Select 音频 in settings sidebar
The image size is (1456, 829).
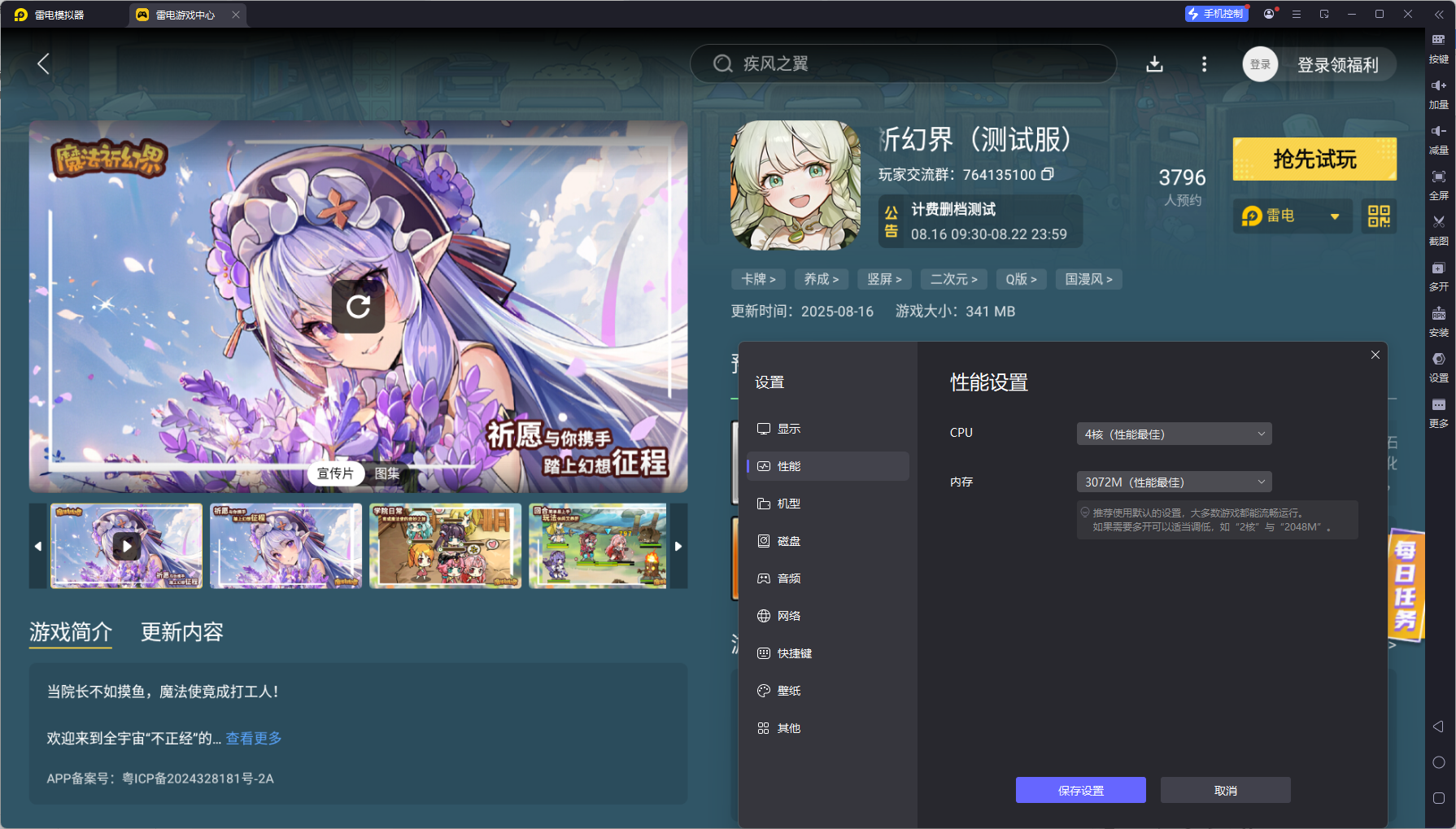(827, 578)
